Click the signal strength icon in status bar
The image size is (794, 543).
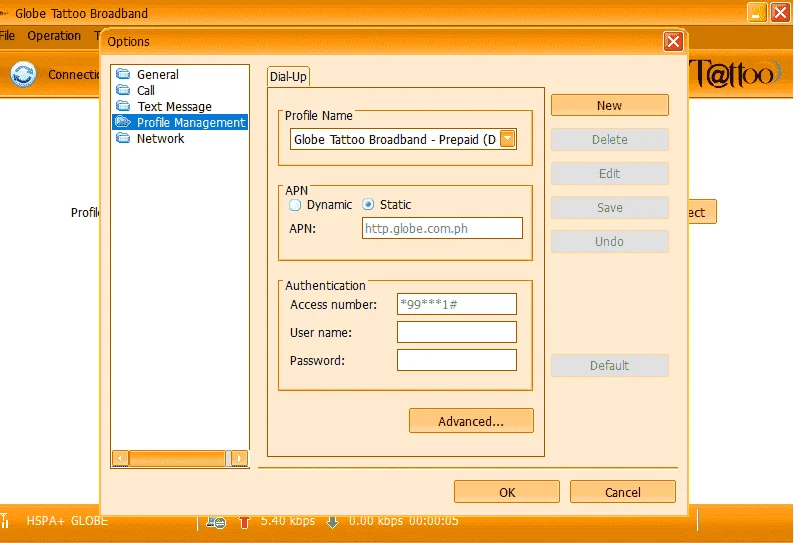coord(5,521)
